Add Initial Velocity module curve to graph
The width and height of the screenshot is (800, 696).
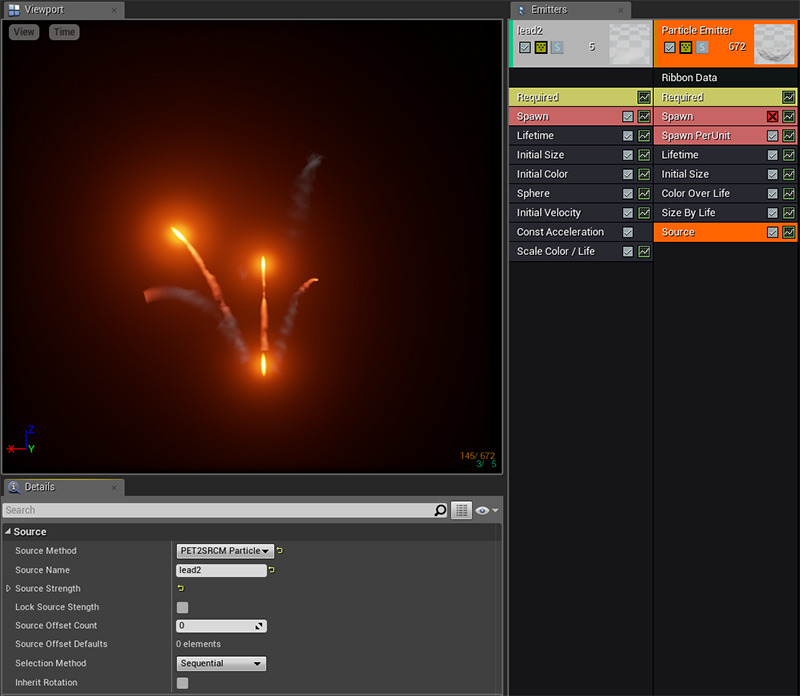[644, 213]
